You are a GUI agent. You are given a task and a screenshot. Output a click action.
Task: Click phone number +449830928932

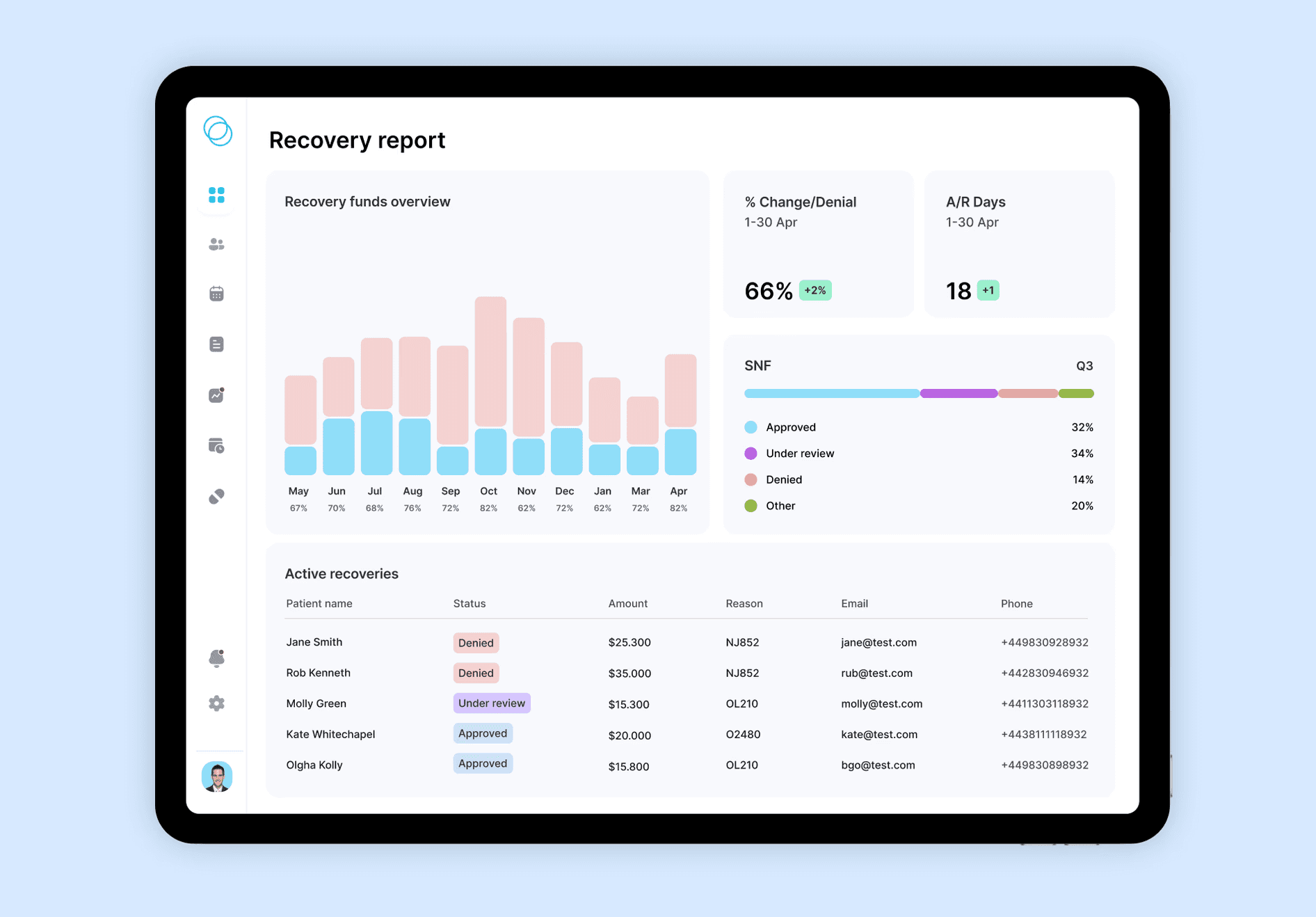click(1045, 642)
